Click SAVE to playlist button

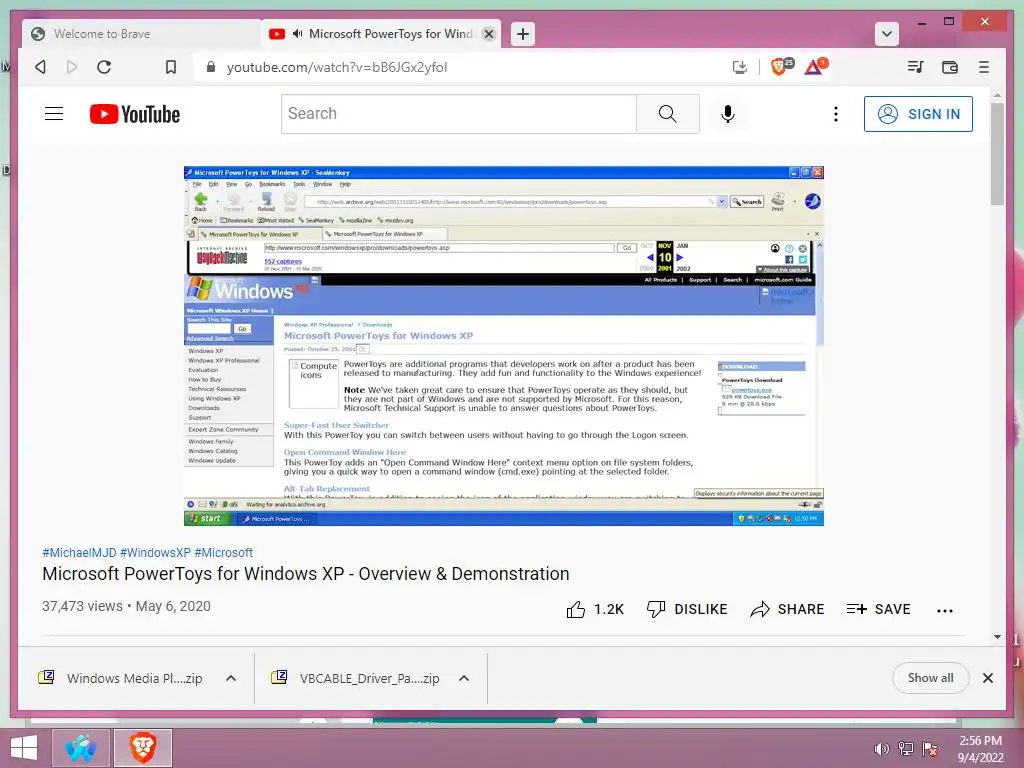[878, 609]
